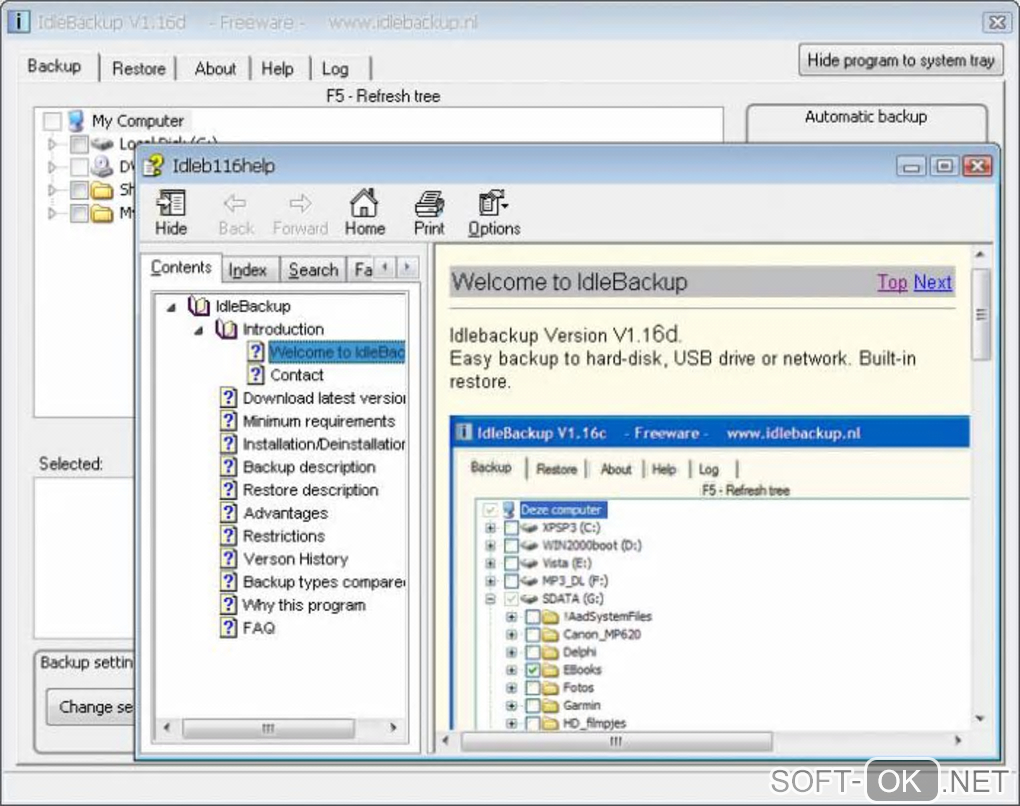The width and height of the screenshot is (1020, 806).
Task: Click the Idleb116help window title icon
Action: point(154,165)
